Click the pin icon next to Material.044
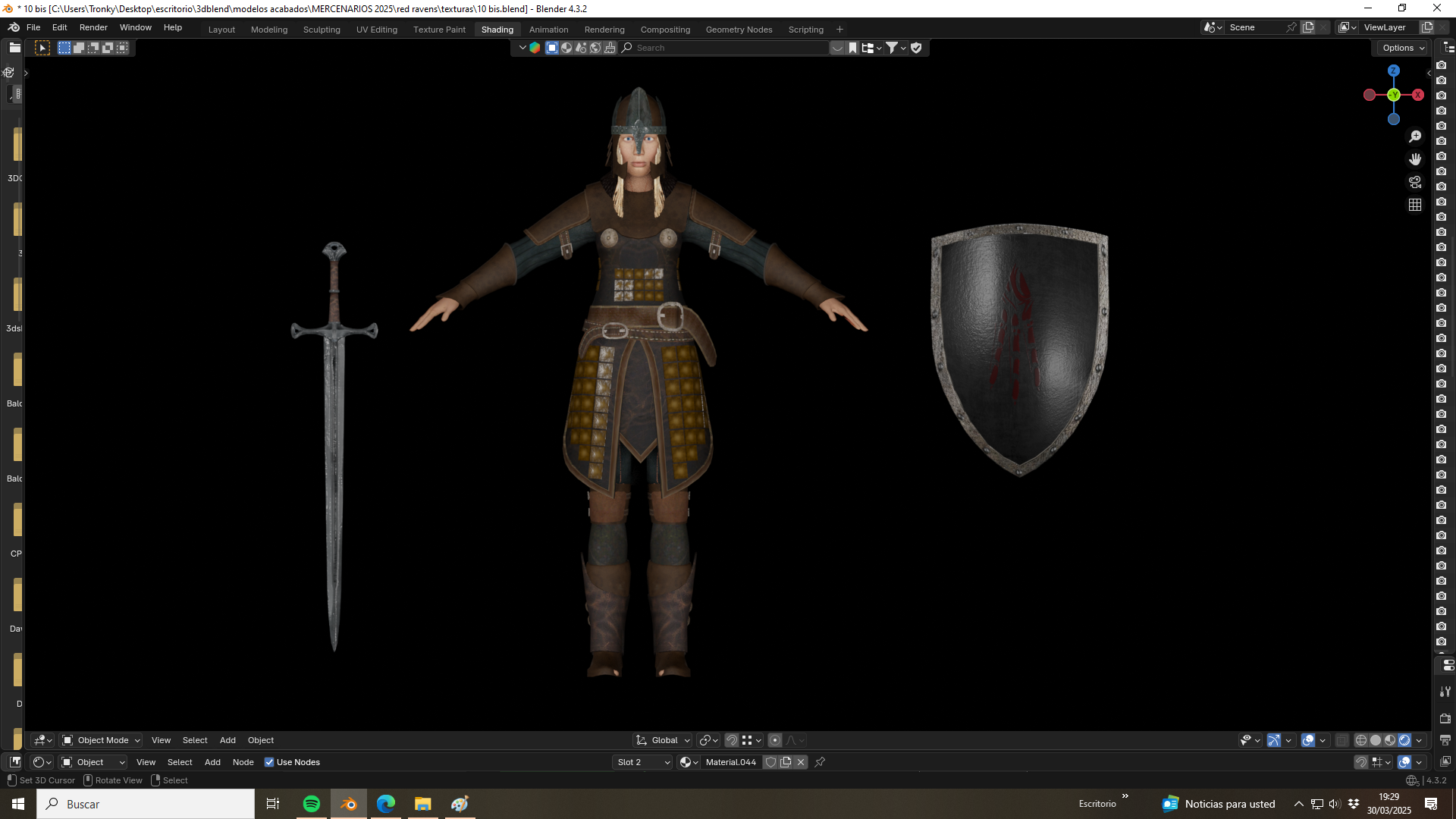The width and height of the screenshot is (1456, 819). pyautogui.click(x=820, y=762)
